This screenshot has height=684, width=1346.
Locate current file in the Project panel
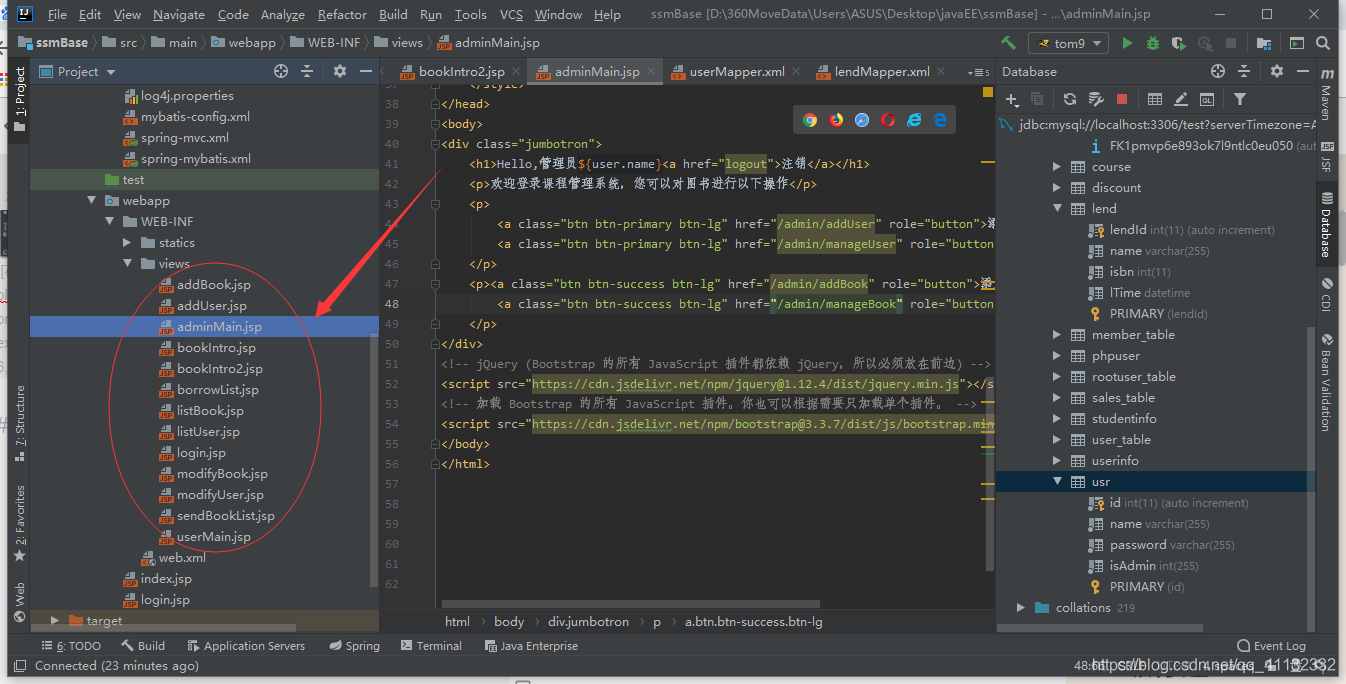point(281,71)
